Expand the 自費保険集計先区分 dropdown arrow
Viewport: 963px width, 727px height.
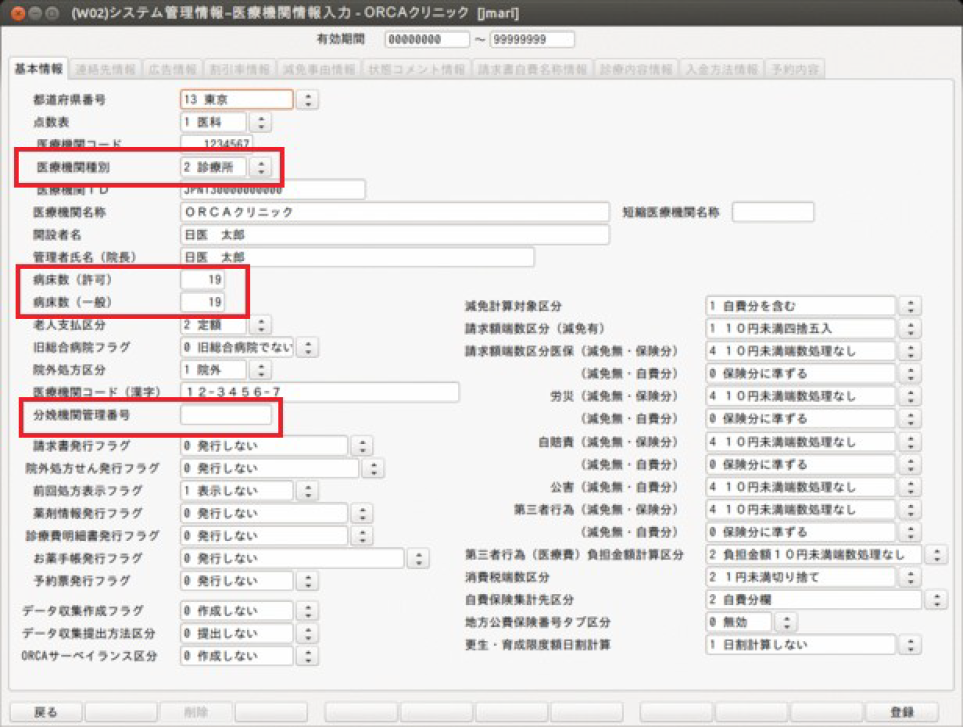coord(937,600)
